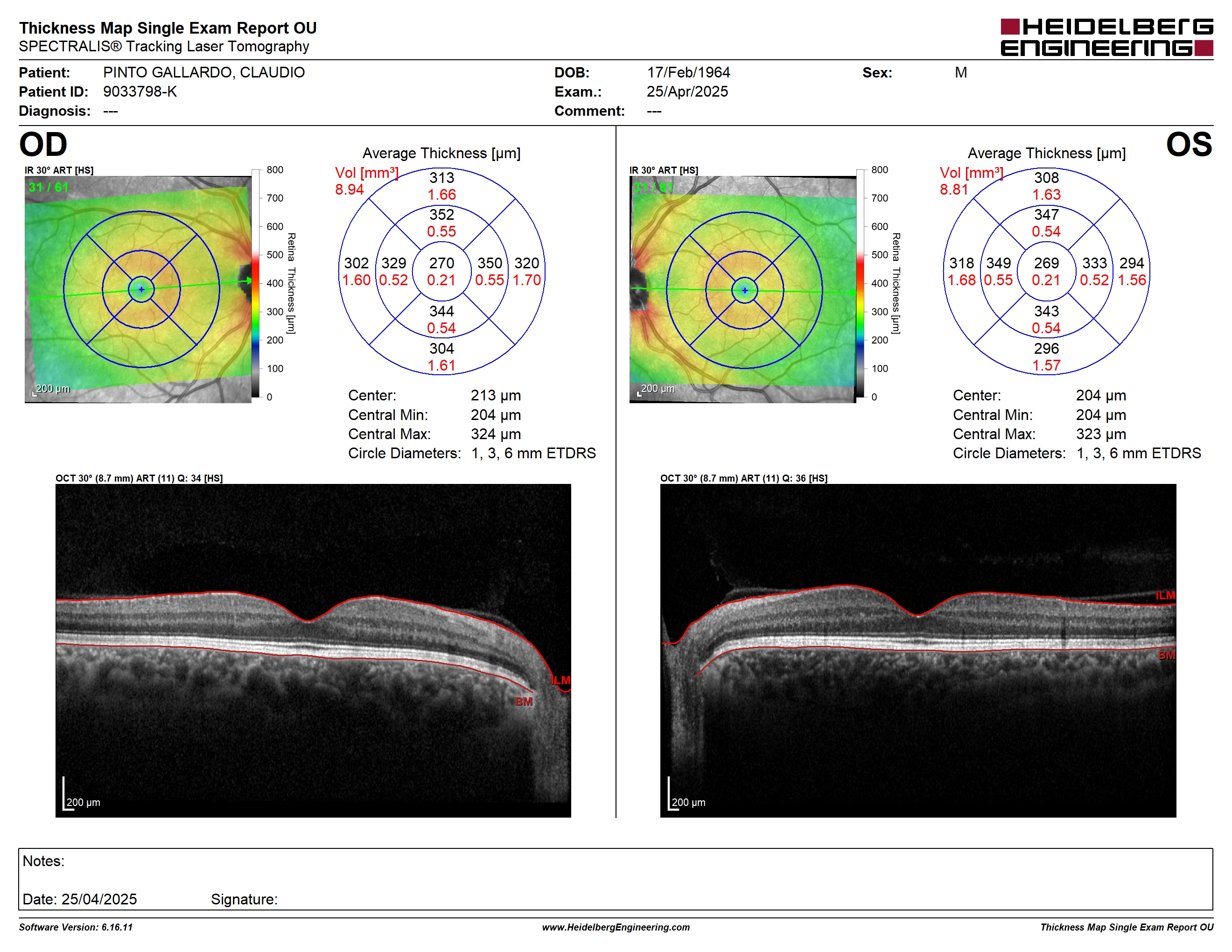Select the exam date '25/Apr/2025'
Viewport: 1232px width, 952px height.
pyautogui.click(x=687, y=91)
